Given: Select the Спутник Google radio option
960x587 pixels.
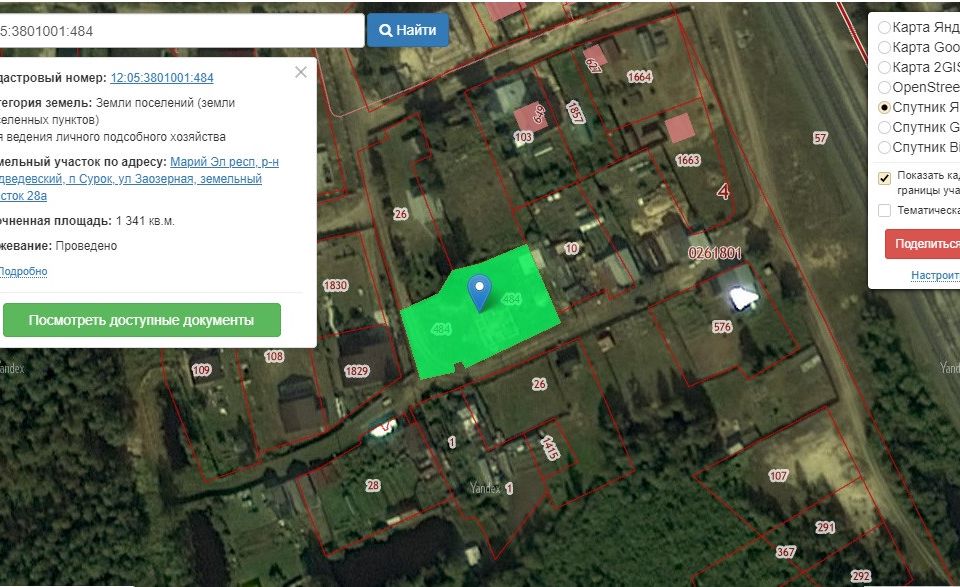Looking at the screenshot, I should coord(884,127).
